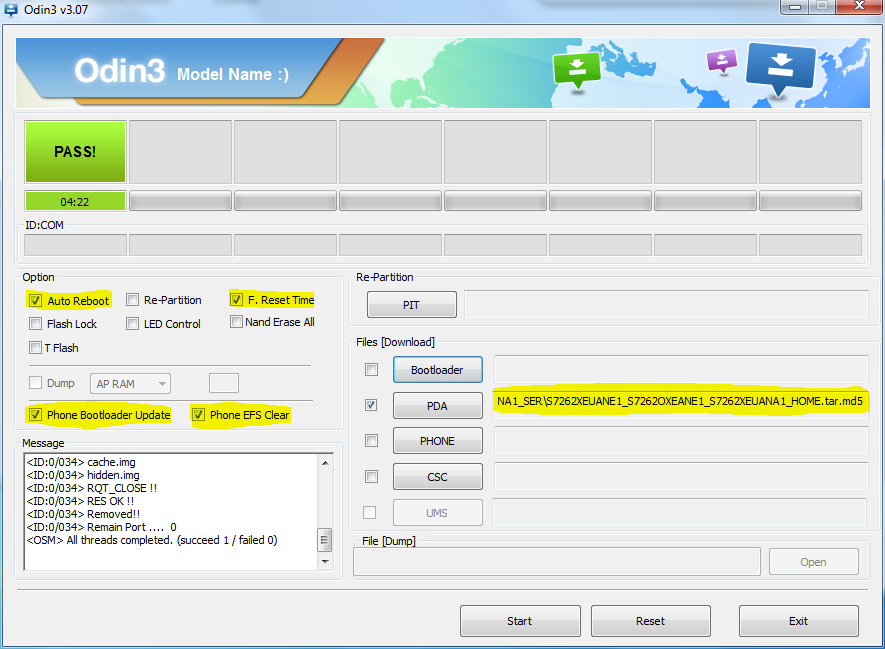Uncheck the PDA file checkbox

tap(371, 404)
